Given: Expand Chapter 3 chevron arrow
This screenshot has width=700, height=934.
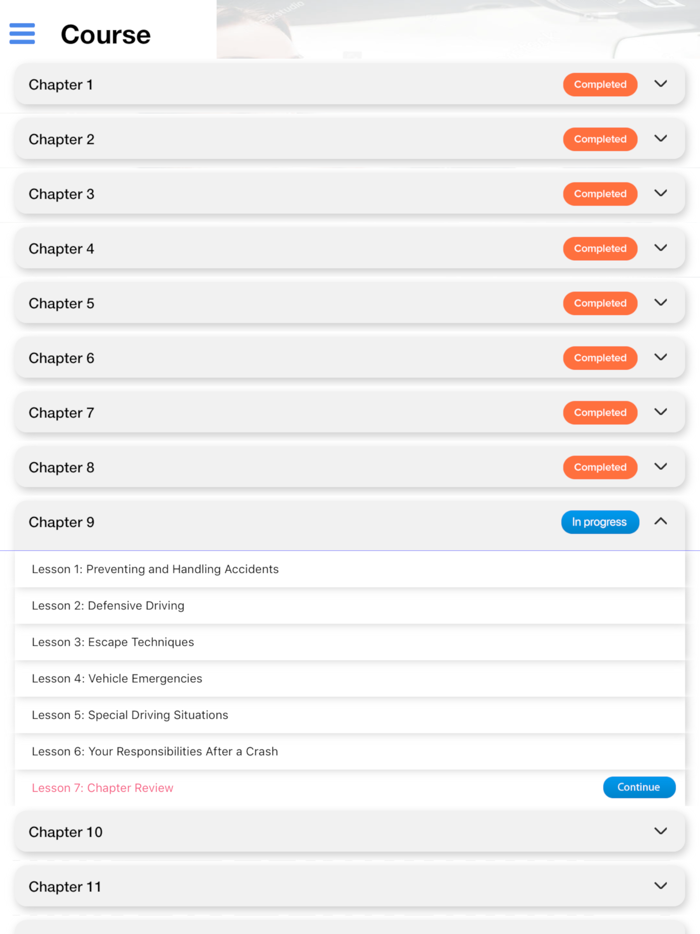Looking at the screenshot, I should point(660,193).
